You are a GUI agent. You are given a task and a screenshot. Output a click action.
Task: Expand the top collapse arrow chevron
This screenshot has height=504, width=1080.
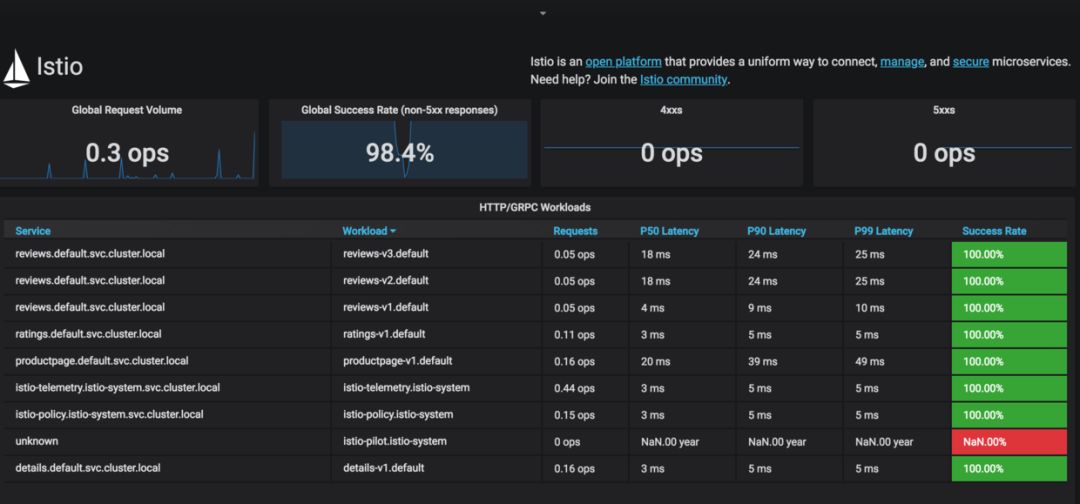(543, 13)
